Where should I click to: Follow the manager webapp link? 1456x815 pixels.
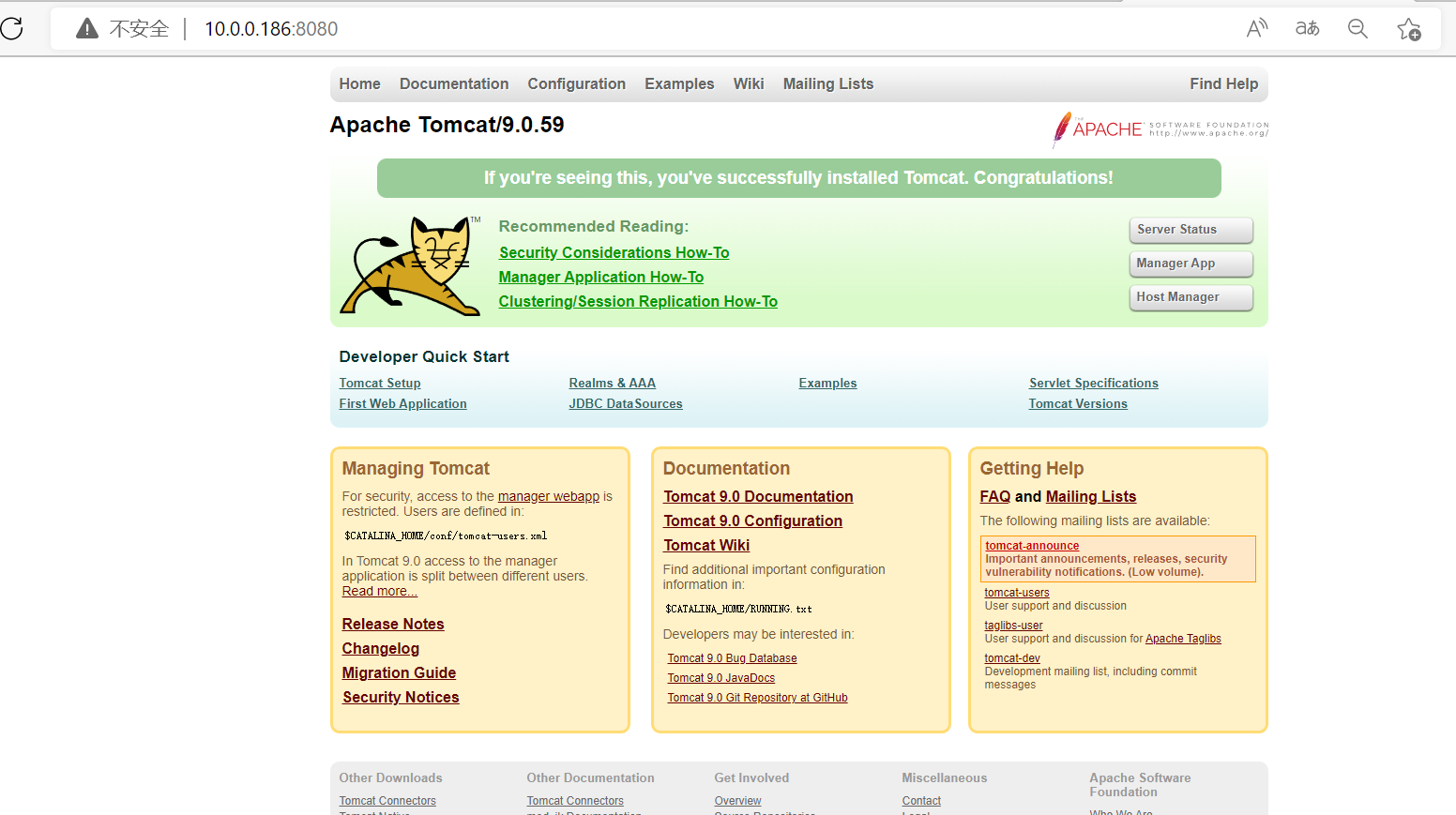[x=548, y=496]
